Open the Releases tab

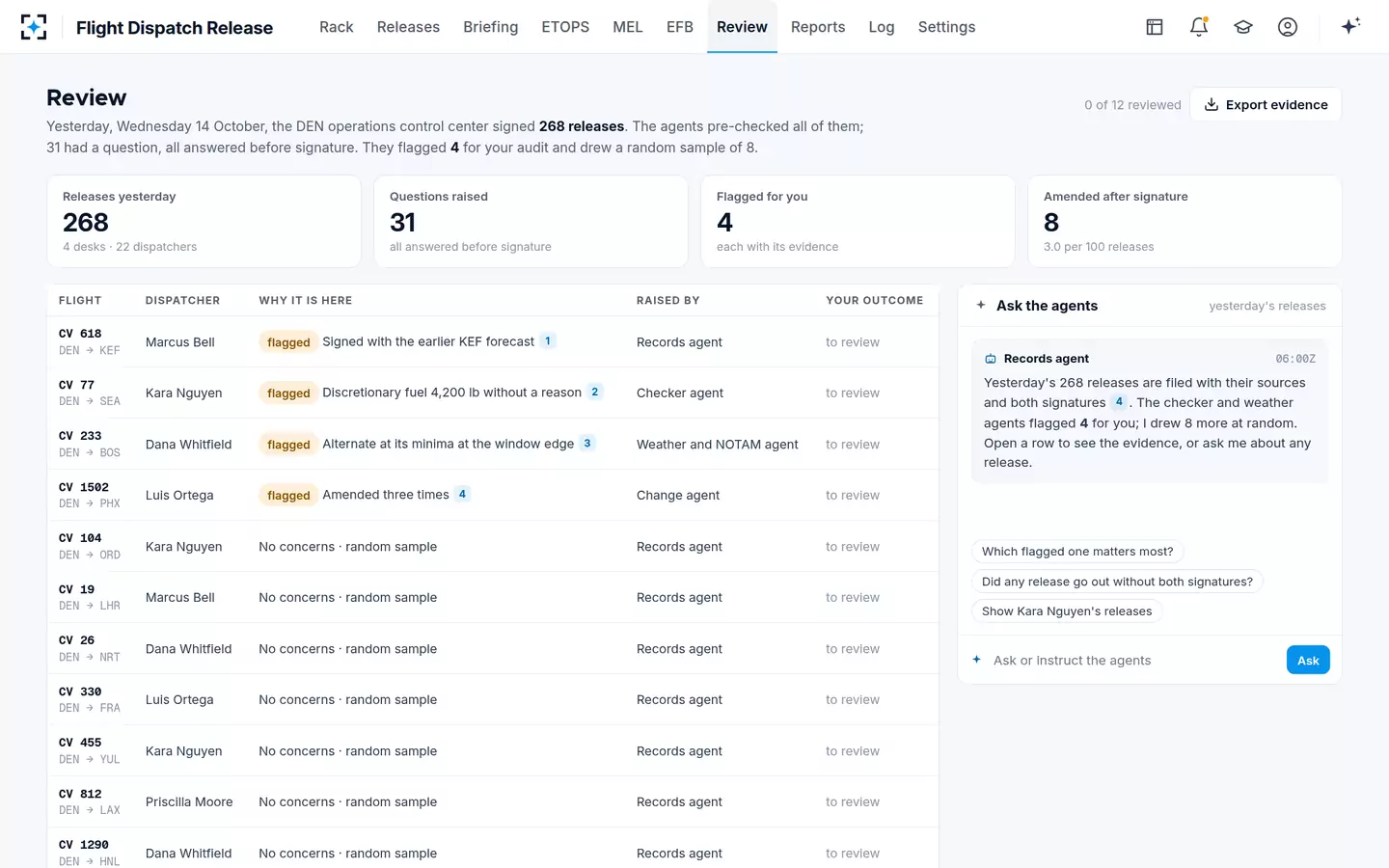[x=408, y=27]
